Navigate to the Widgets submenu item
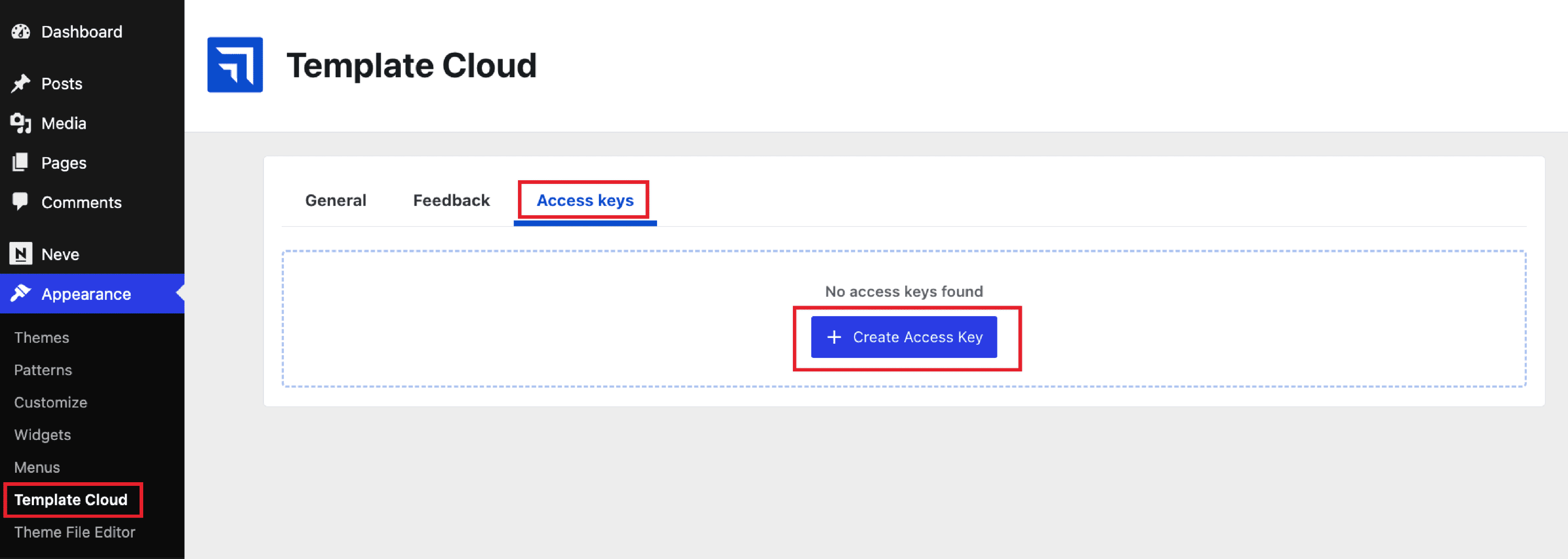The image size is (1568, 559). coord(43,435)
